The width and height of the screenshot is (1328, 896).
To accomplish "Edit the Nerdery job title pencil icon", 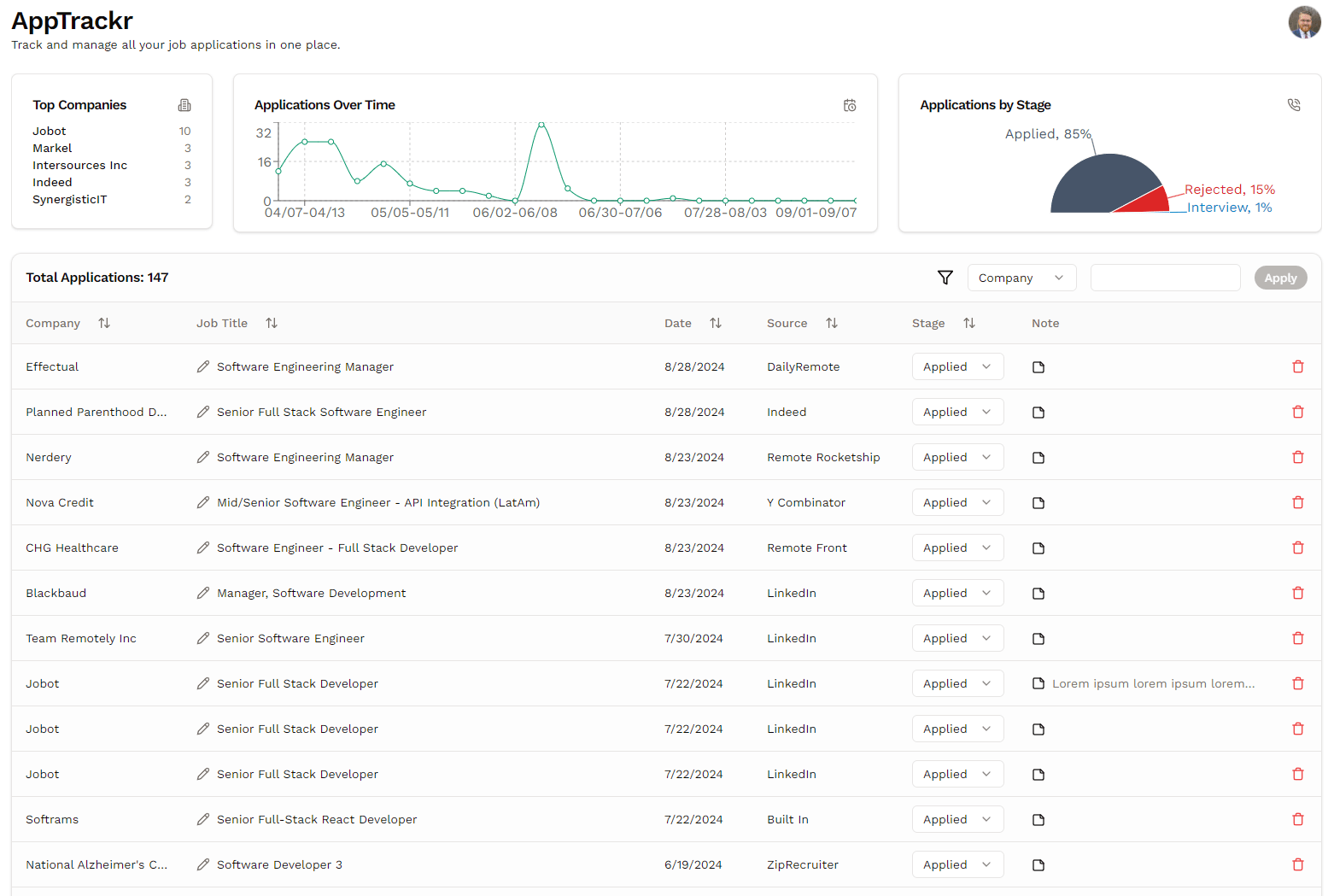I will point(203,457).
